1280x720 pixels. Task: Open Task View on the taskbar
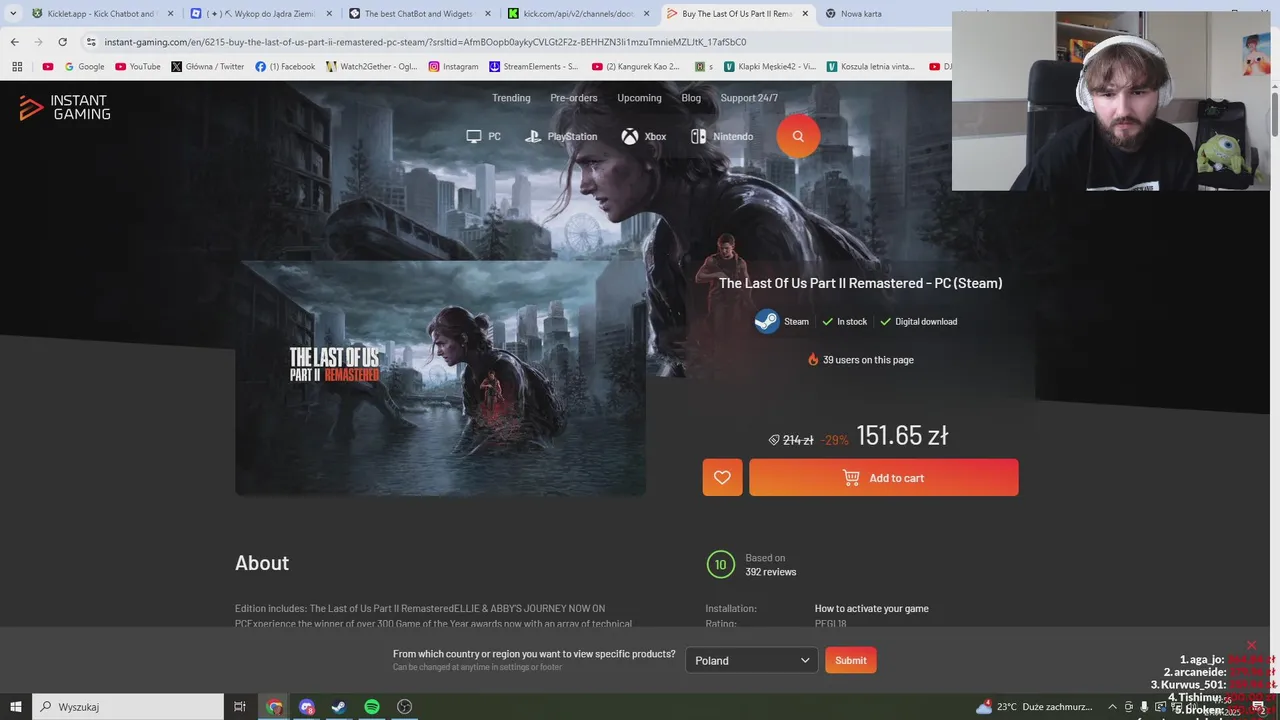(x=240, y=707)
